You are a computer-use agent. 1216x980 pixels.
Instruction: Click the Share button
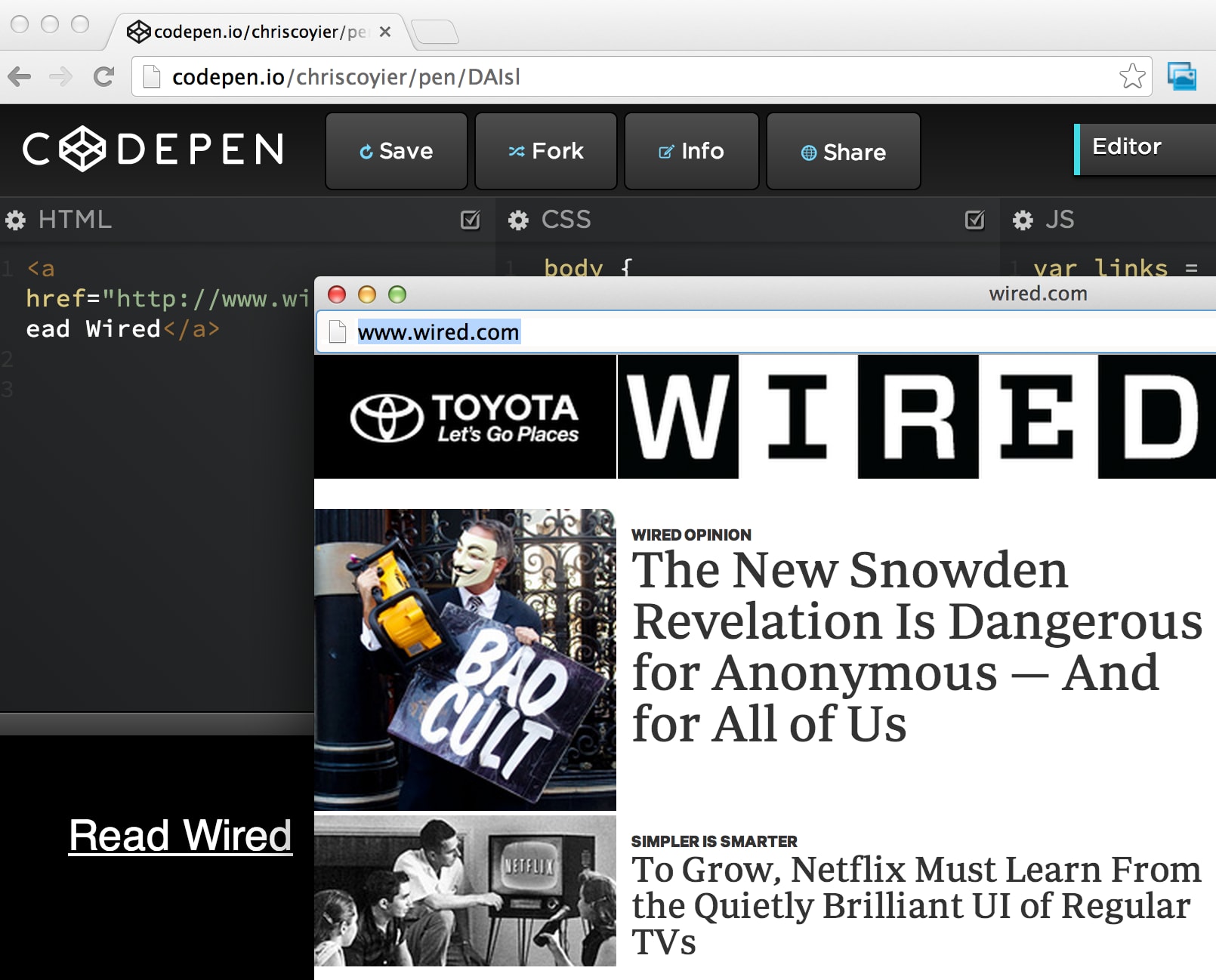tap(844, 151)
